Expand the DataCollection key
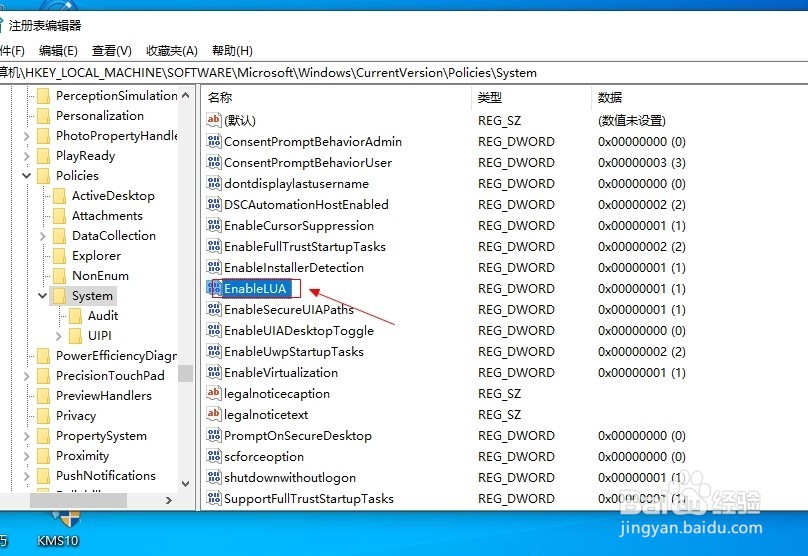Image resolution: width=808 pixels, height=556 pixels. click(x=43, y=236)
